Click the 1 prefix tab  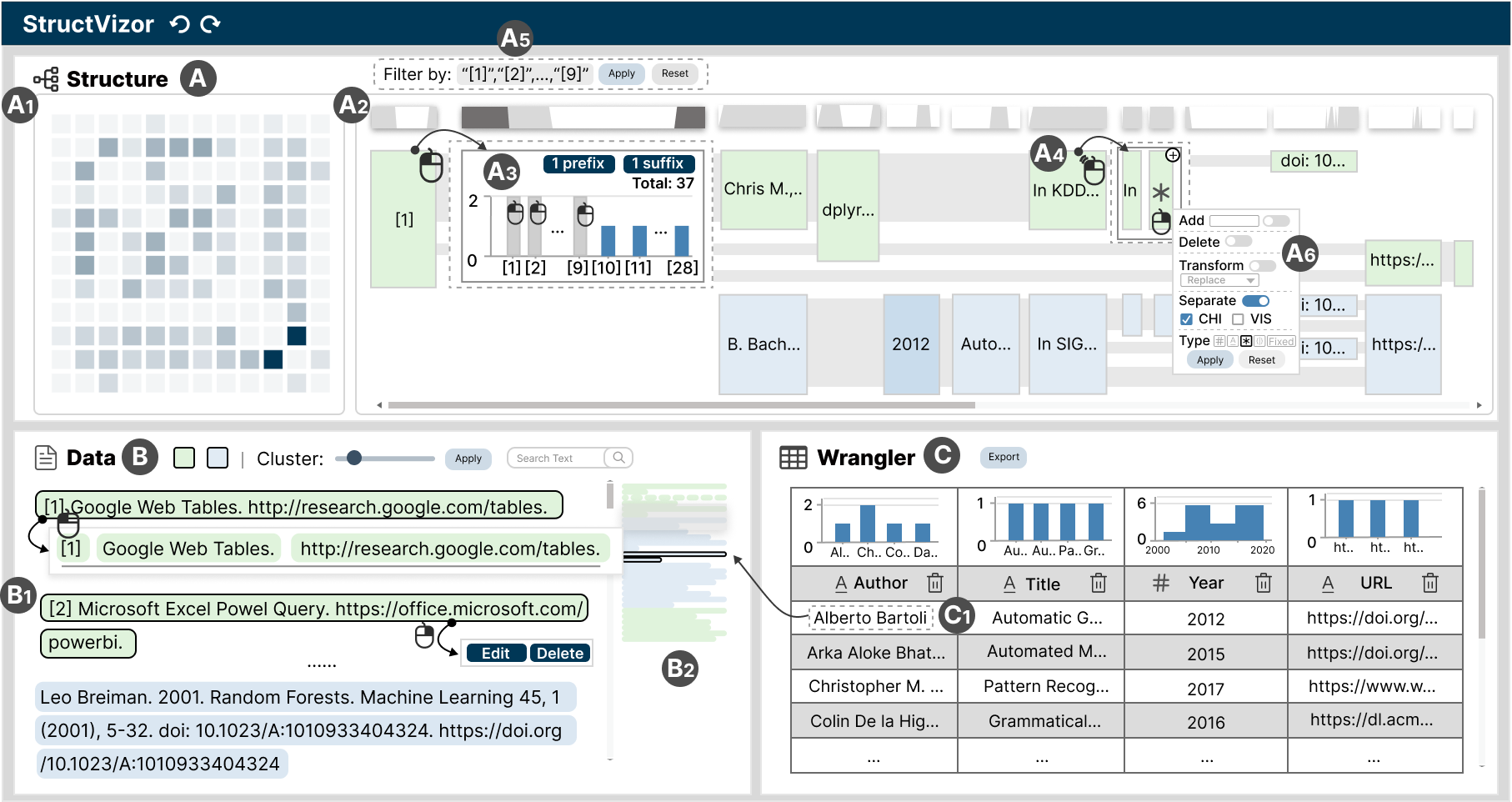tap(578, 163)
